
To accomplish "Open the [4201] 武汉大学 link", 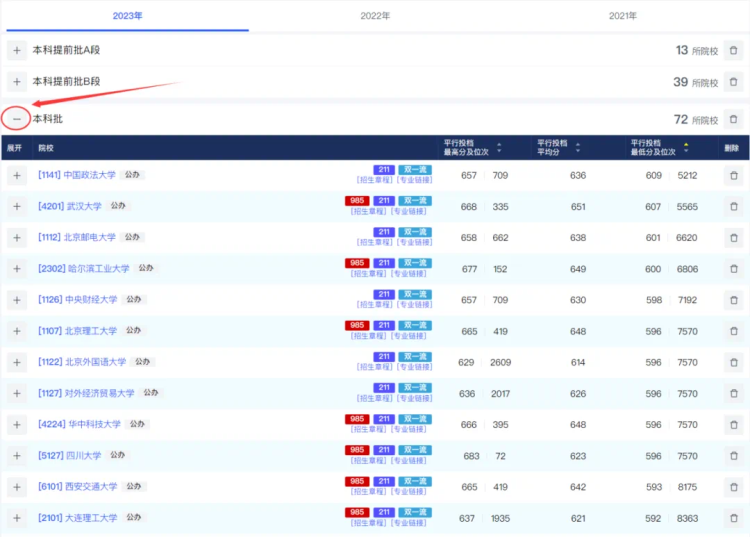I will [70, 206].
